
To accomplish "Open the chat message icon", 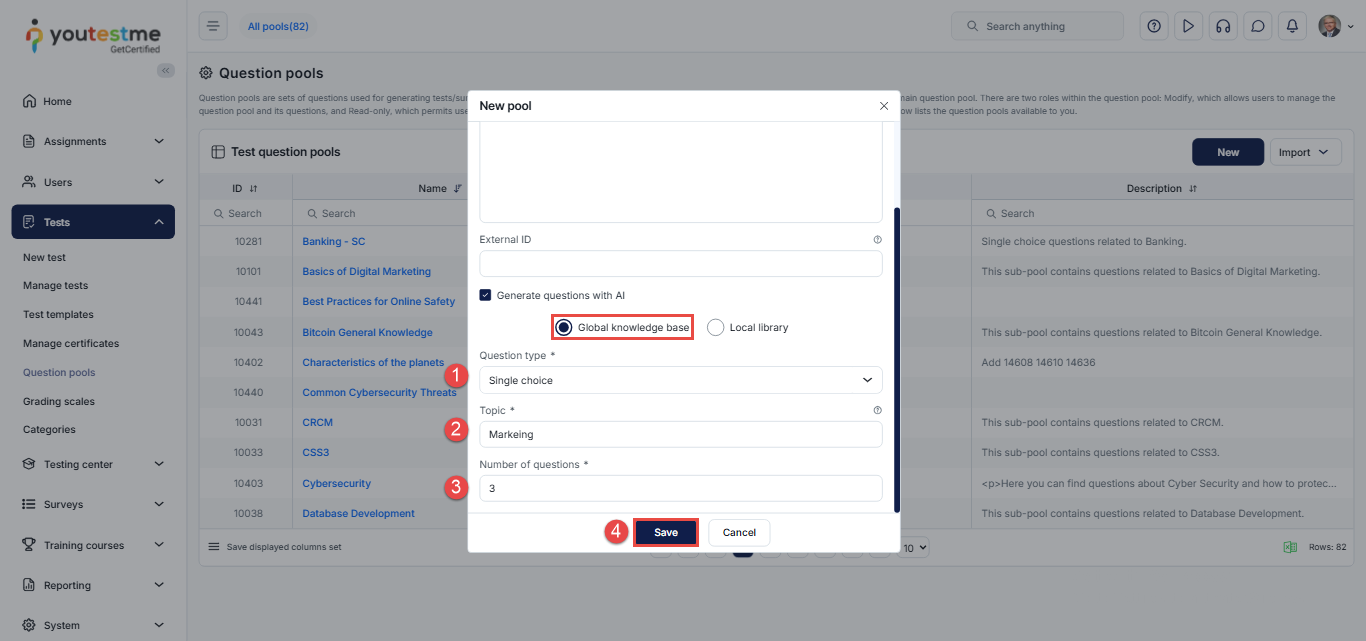I will [x=1257, y=27].
